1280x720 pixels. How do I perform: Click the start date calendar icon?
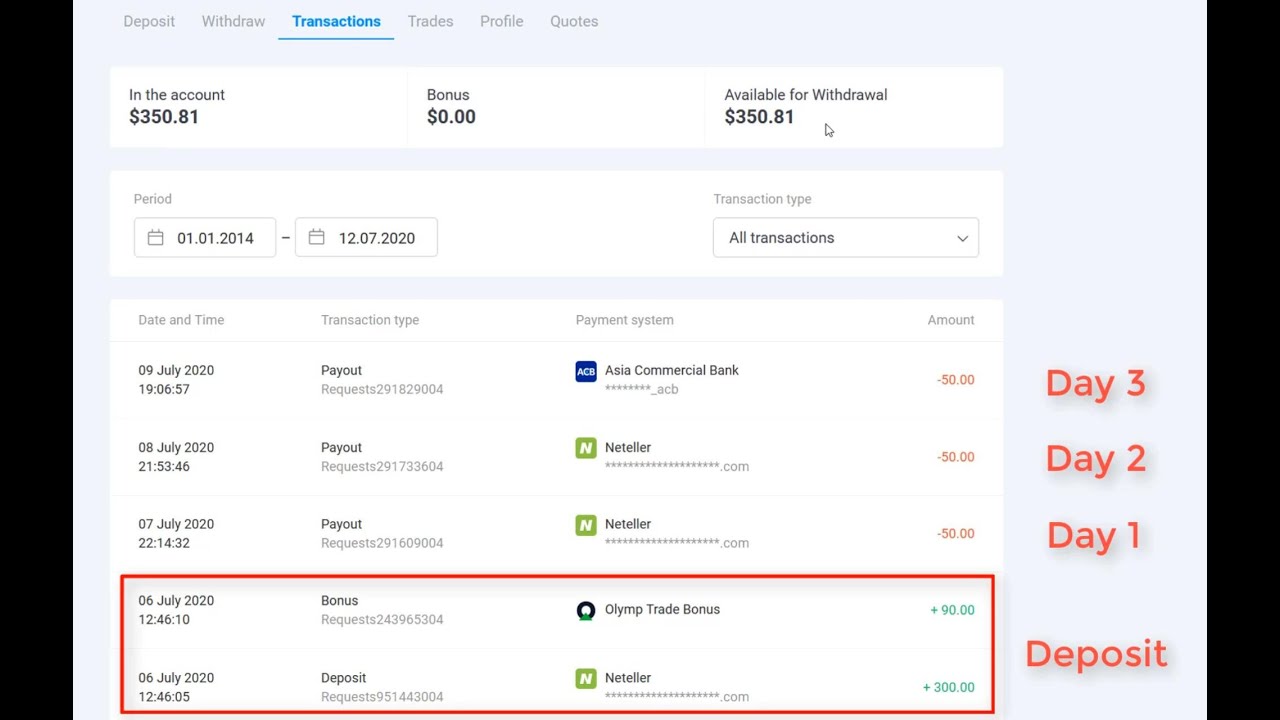coord(155,238)
